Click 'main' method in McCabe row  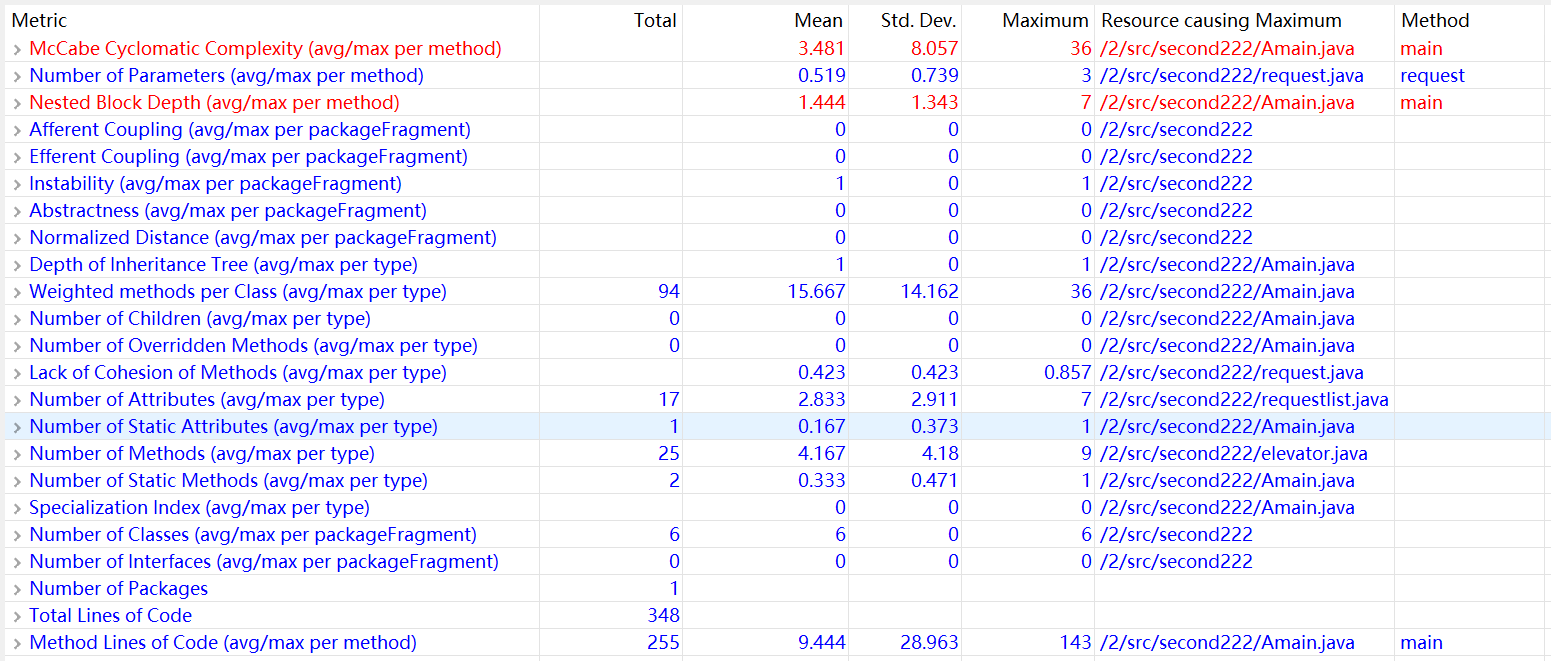click(1422, 48)
